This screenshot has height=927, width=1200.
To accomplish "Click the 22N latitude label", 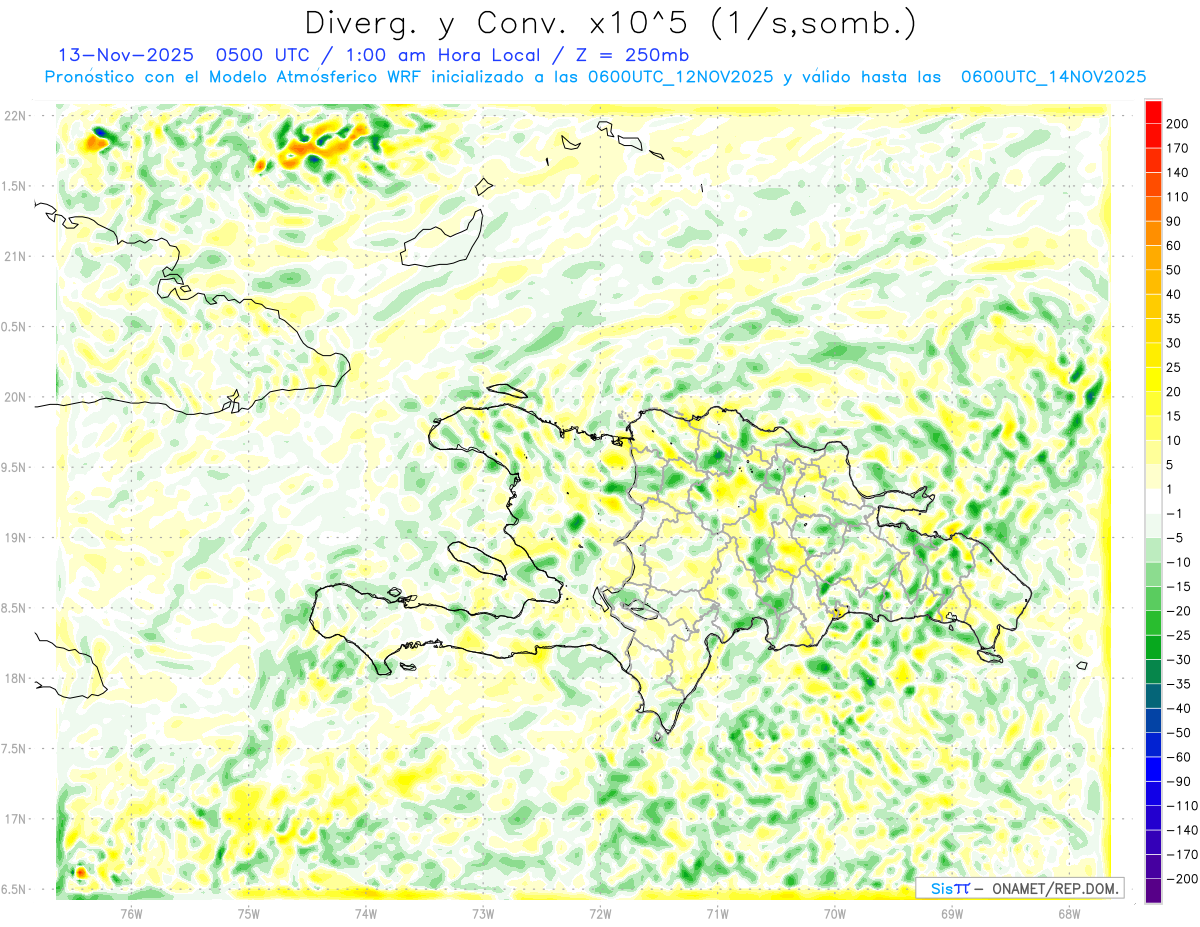I will click(15, 116).
